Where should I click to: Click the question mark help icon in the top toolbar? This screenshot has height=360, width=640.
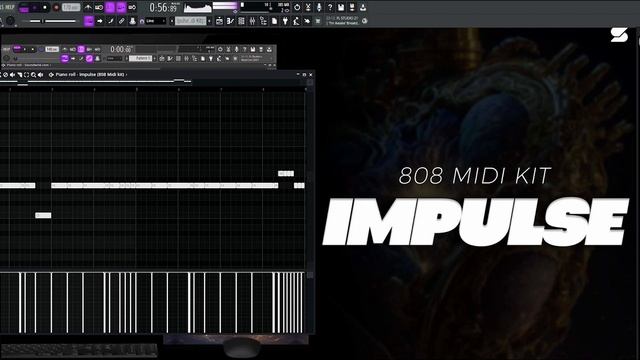point(330,7)
